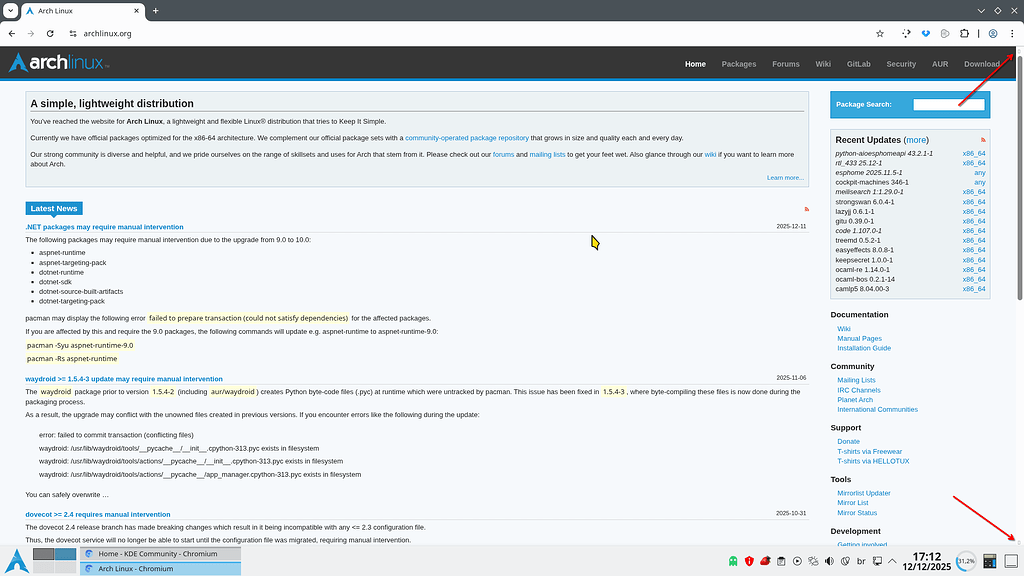The image size is (1024, 576).
Task: Launch the calculator icon in the taskbar tray
Action: coord(989,560)
